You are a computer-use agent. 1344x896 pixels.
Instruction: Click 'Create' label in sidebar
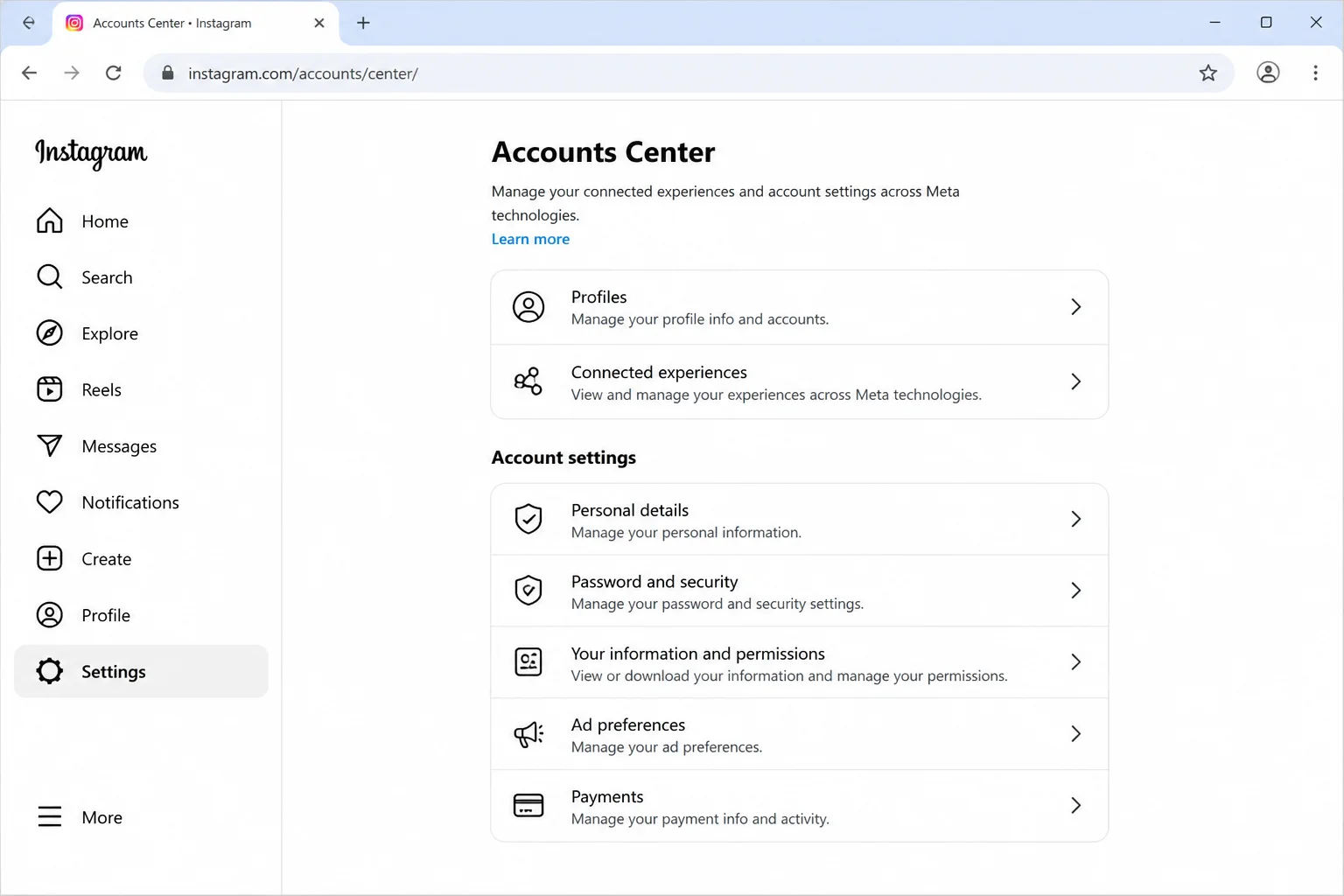click(107, 559)
